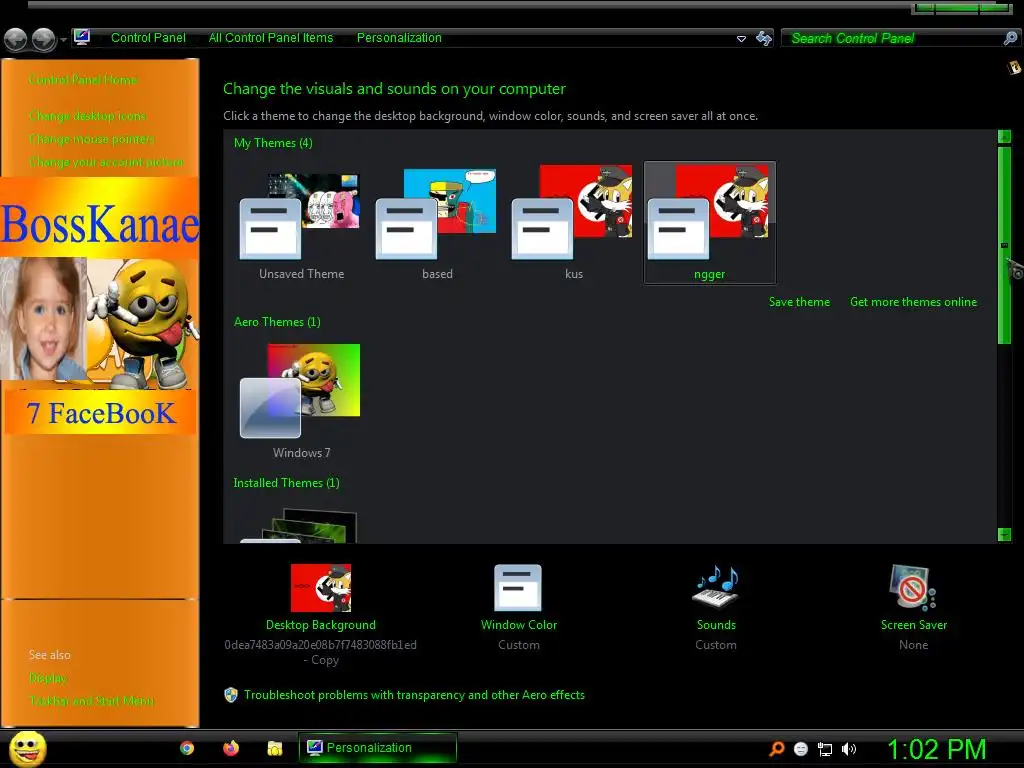Select the 'kus' theme thumbnail
Viewport: 1024px width, 768px height.
[573, 222]
